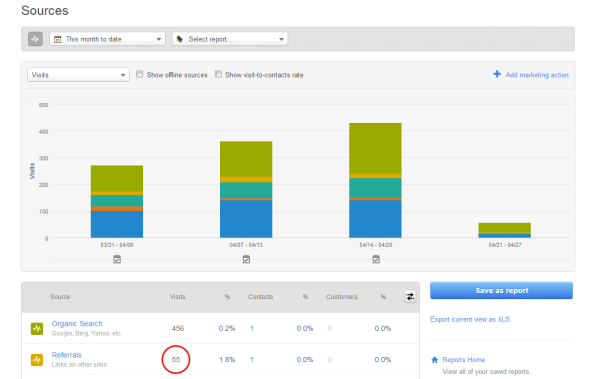Click the x-axis label '04/21 - 04/27'
This screenshot has width=600, height=379.
coord(505,245)
